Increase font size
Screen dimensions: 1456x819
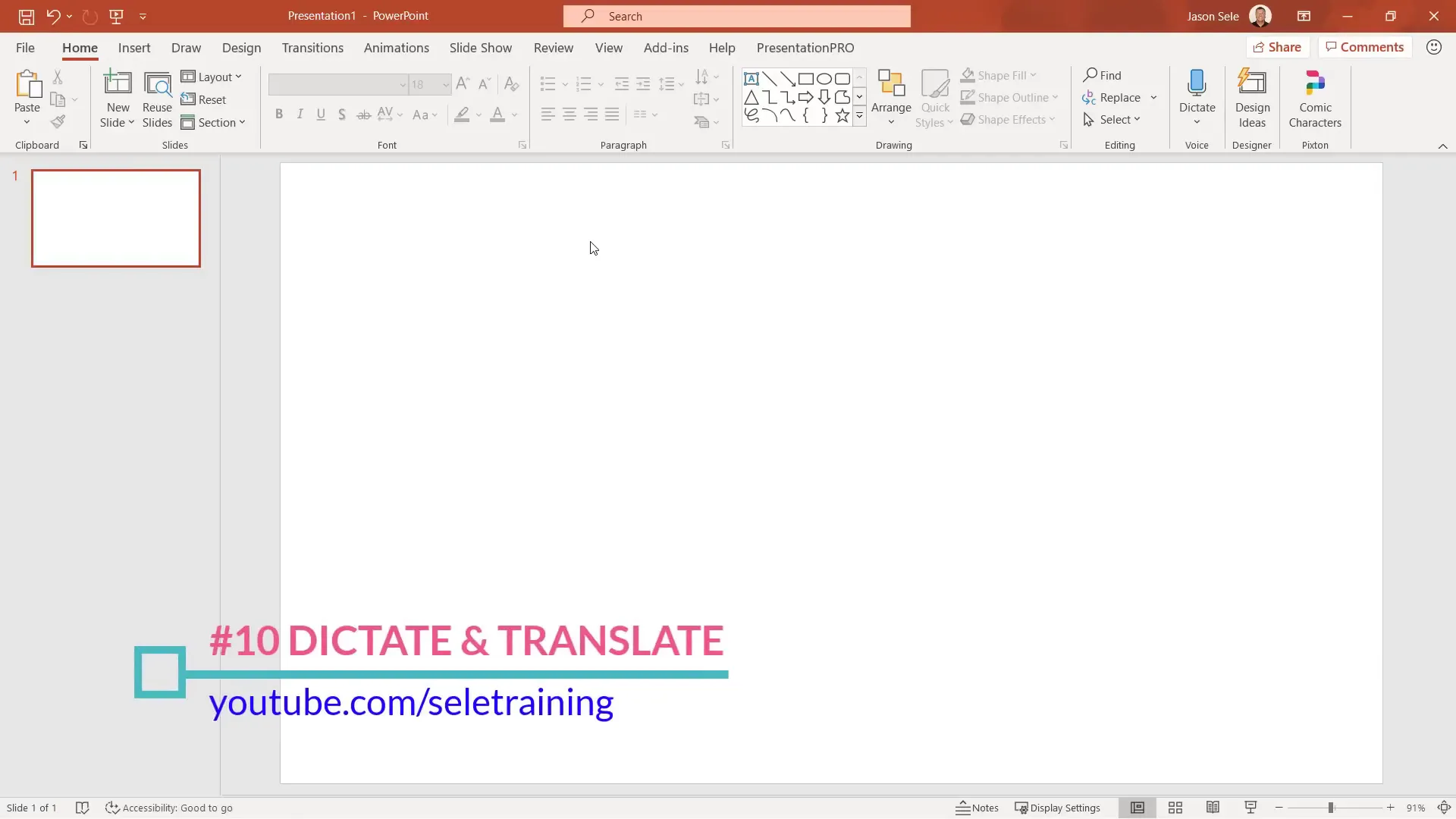tap(463, 84)
